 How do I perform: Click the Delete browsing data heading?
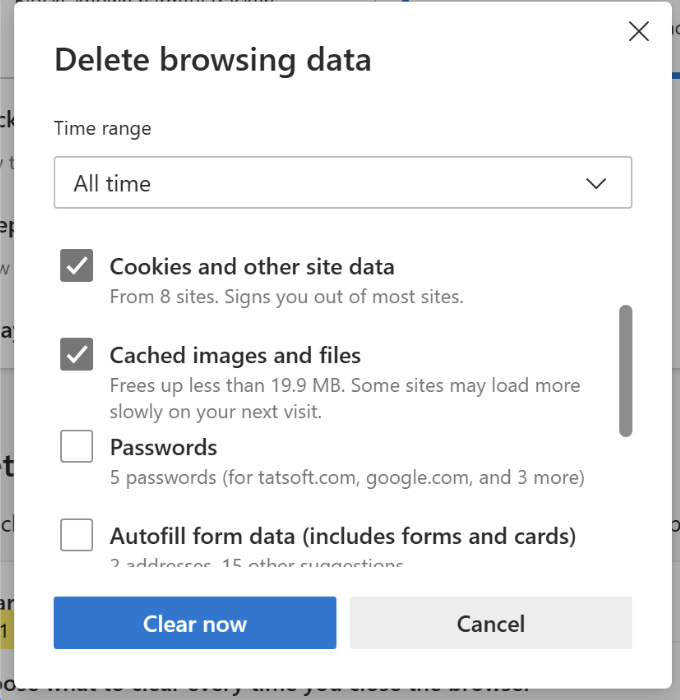[212, 60]
